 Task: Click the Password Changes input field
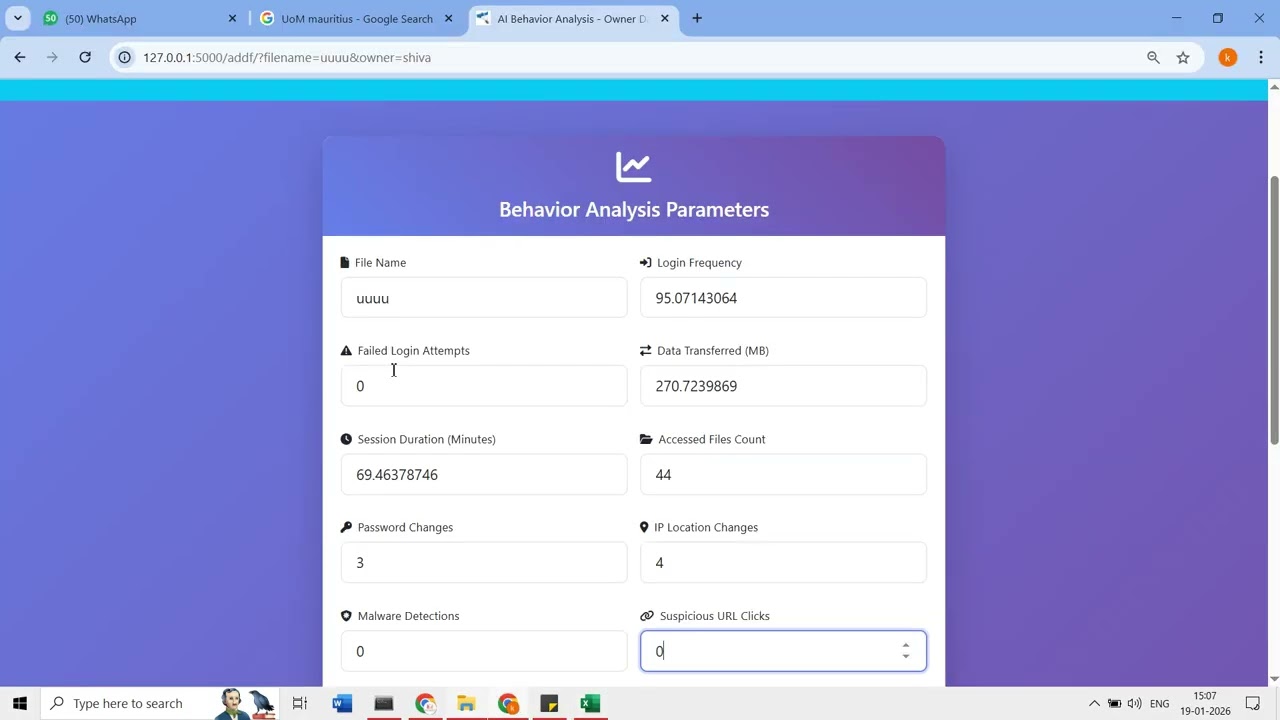coord(484,563)
